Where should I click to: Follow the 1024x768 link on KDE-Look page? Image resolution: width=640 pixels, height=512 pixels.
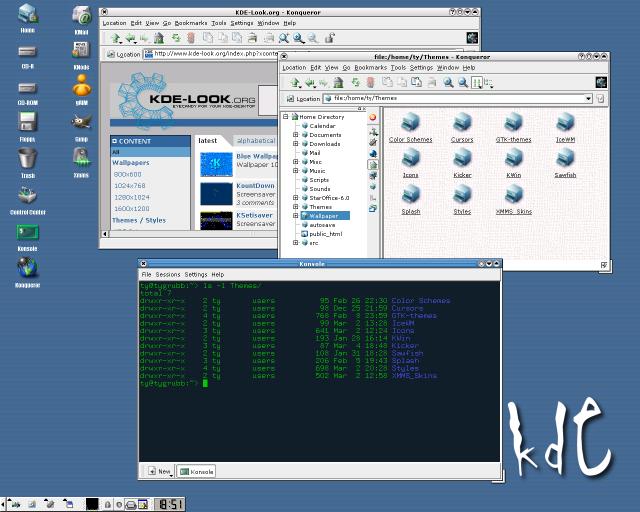click(x=129, y=186)
